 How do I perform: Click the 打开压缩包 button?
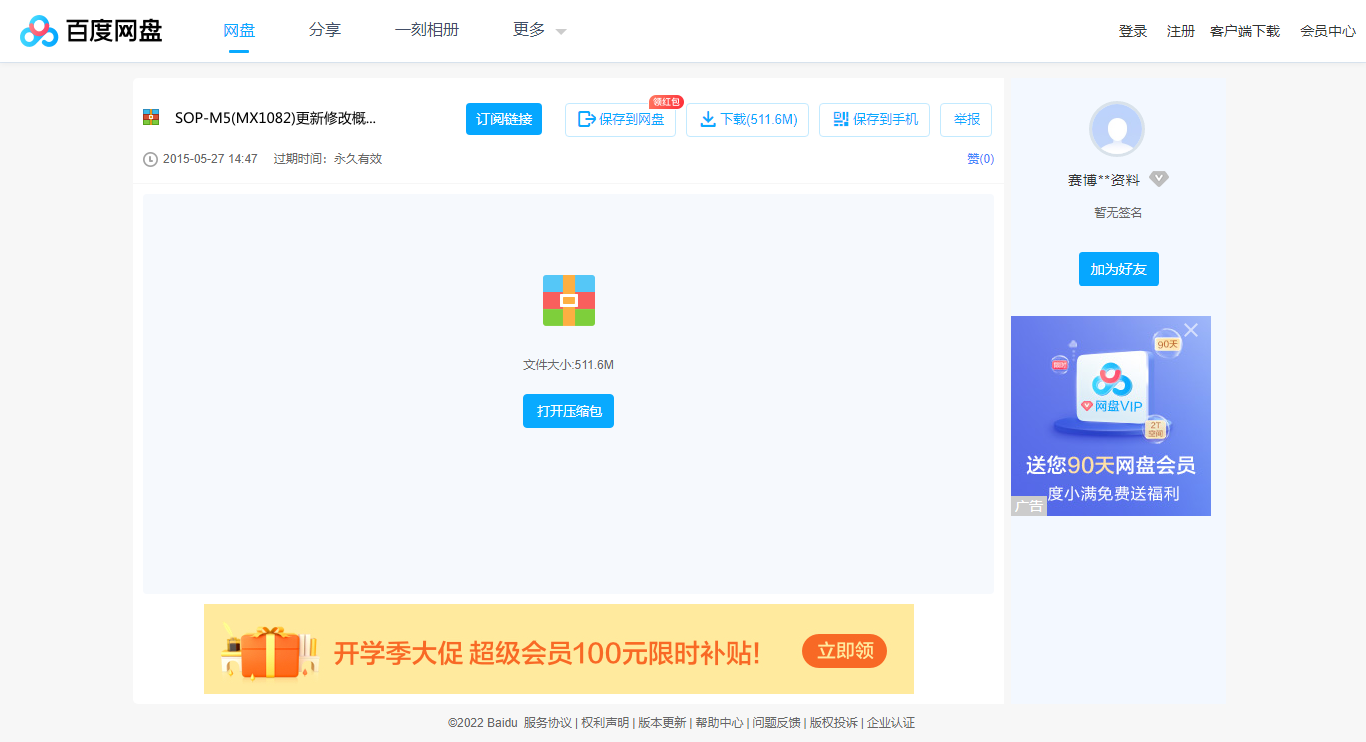568,410
